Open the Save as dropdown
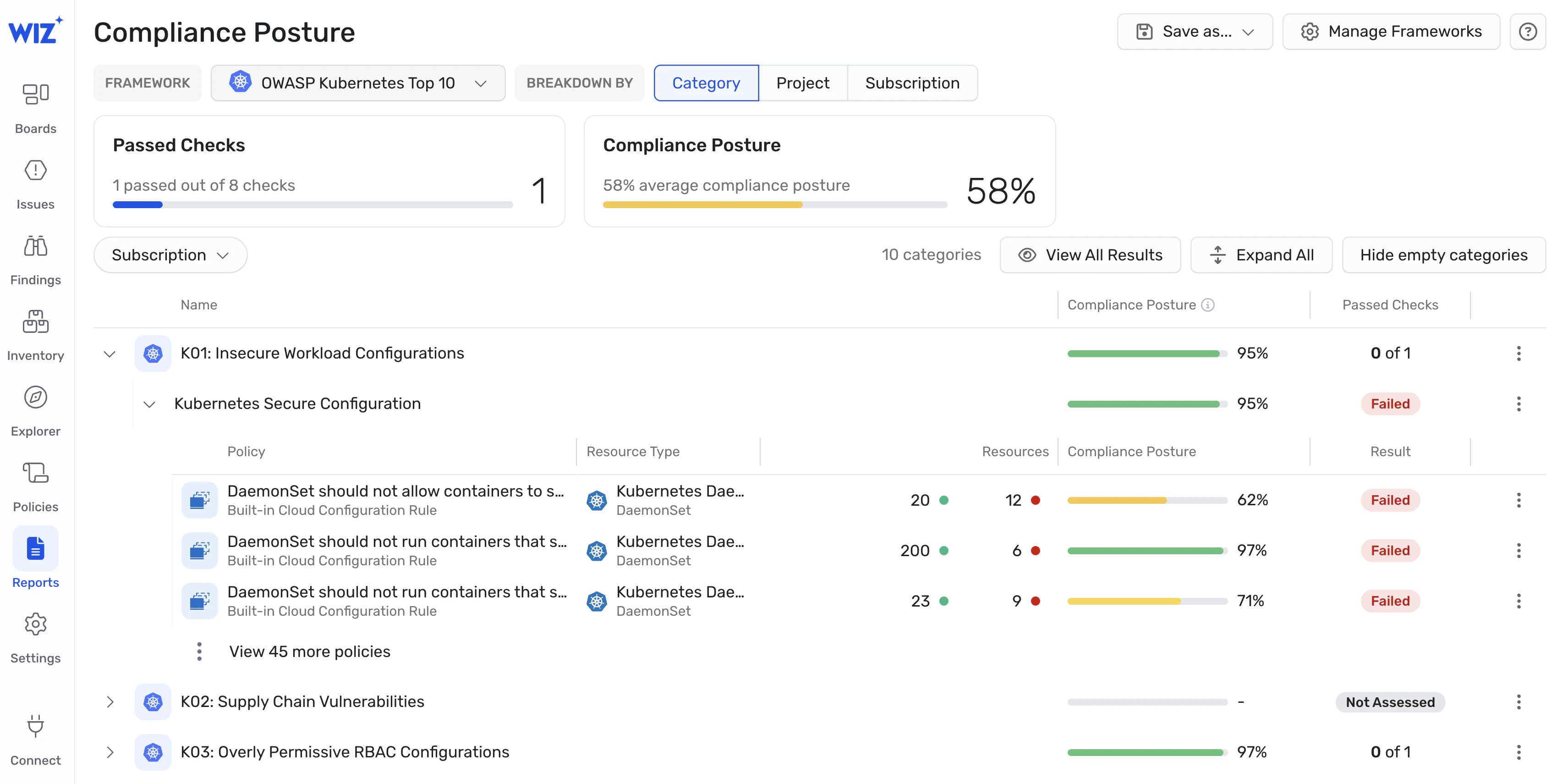This screenshot has height=784, width=1568. point(1194,32)
